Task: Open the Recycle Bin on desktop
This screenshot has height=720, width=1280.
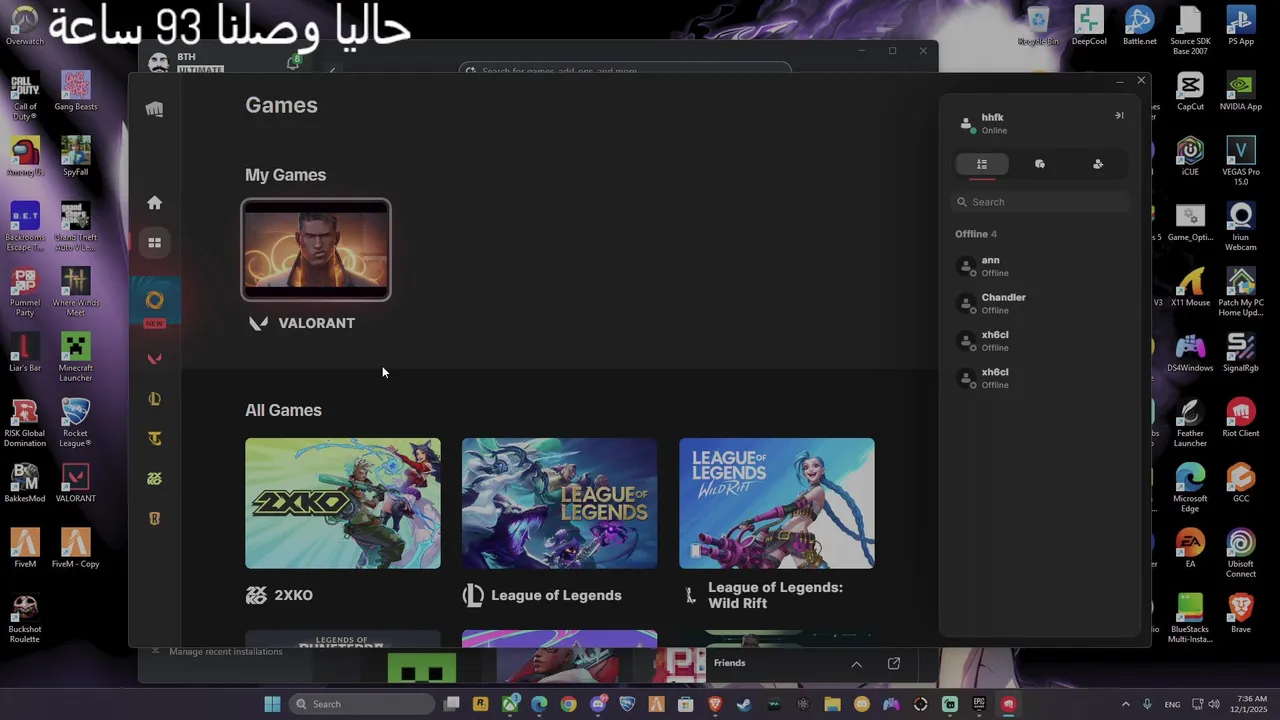Action: pyautogui.click(x=1038, y=26)
